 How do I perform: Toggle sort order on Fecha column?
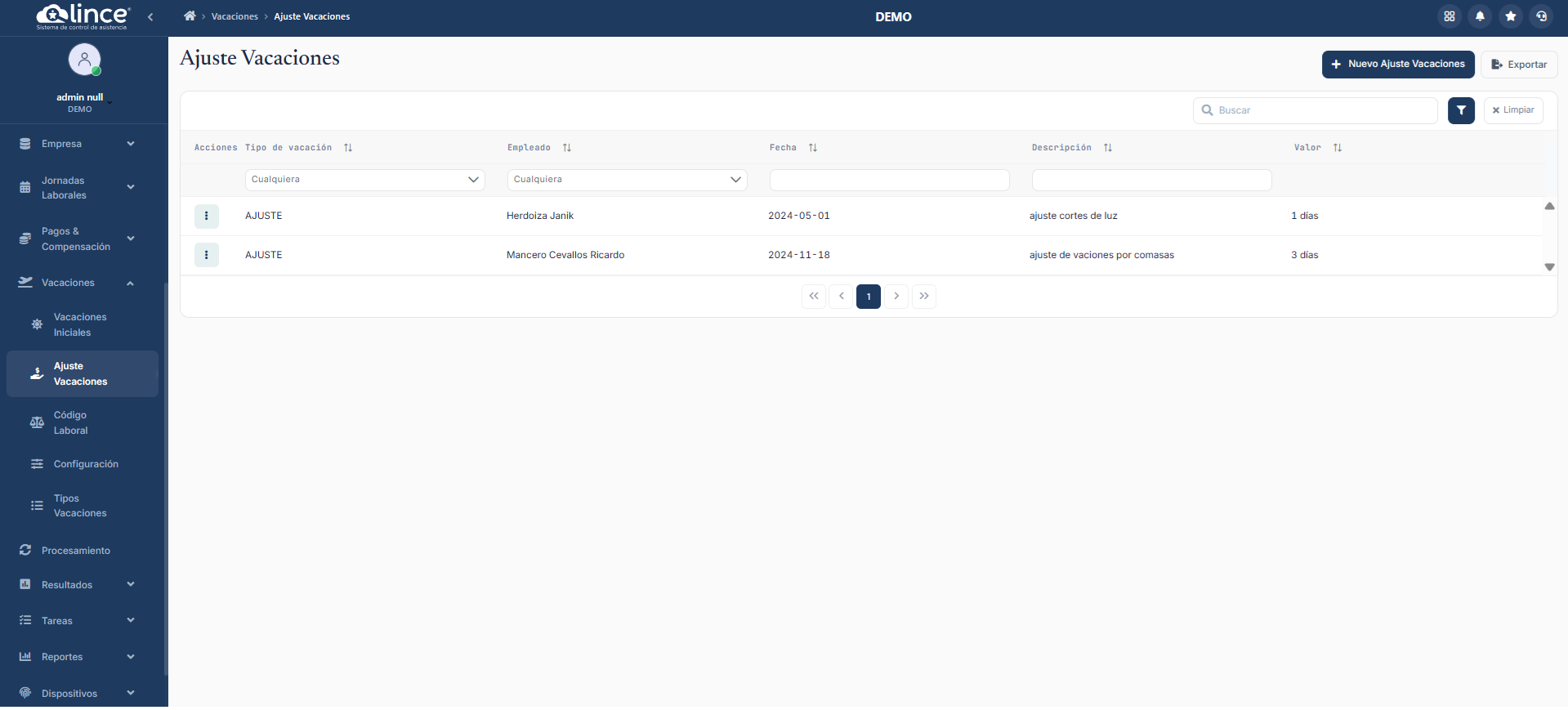(813, 148)
